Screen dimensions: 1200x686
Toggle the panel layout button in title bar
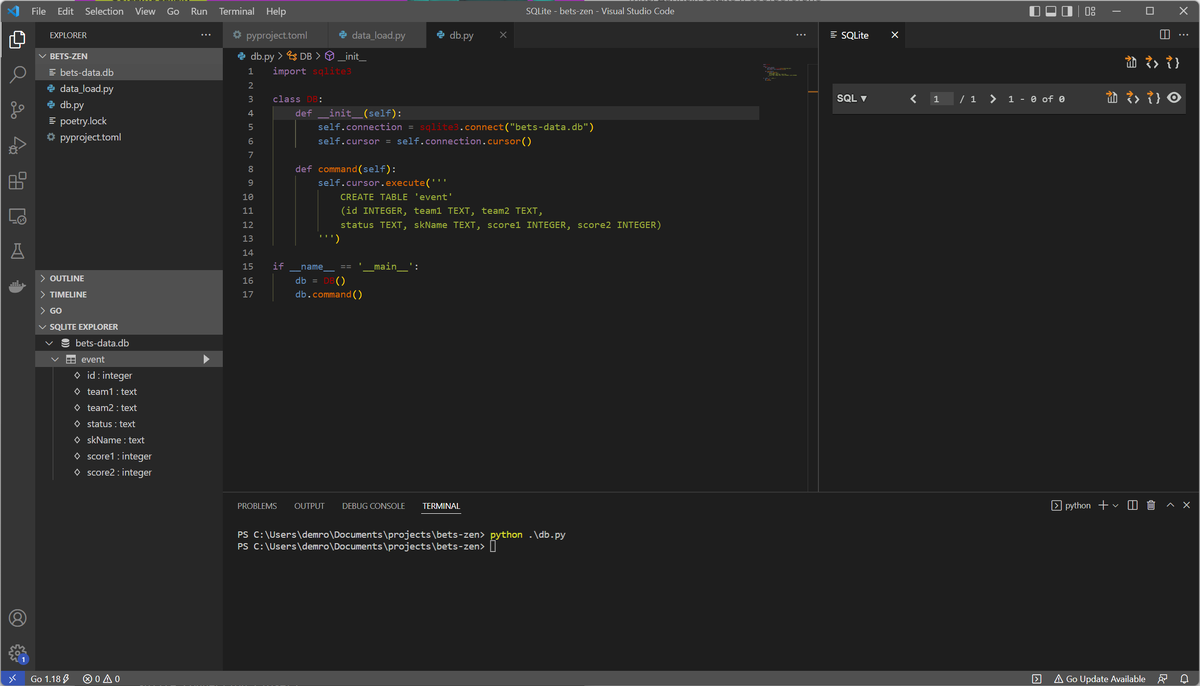[1051, 11]
